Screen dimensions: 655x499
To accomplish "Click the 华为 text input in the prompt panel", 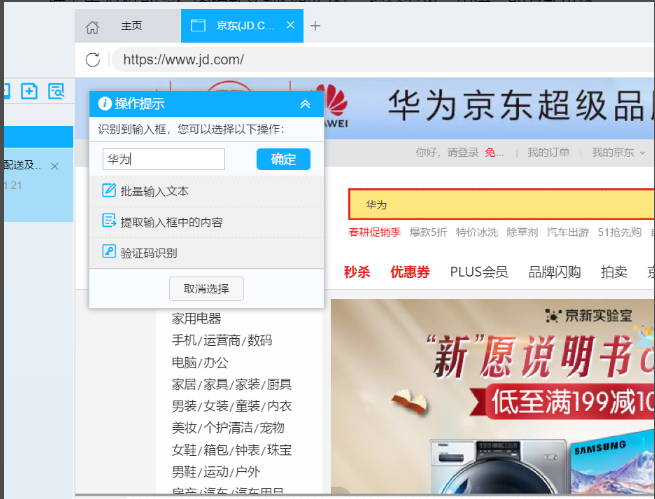I will click(164, 159).
